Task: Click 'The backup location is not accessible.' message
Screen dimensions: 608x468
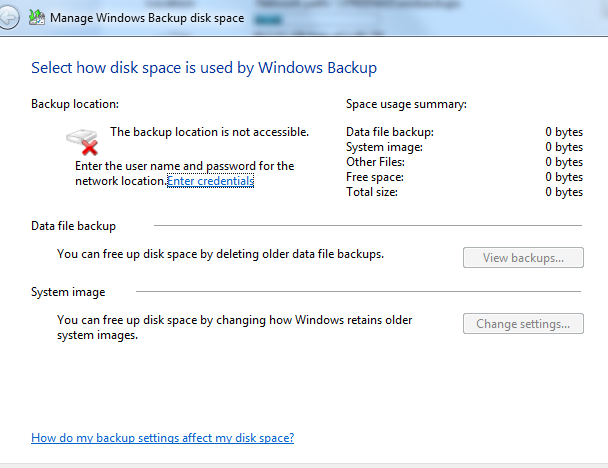Action: tap(209, 132)
